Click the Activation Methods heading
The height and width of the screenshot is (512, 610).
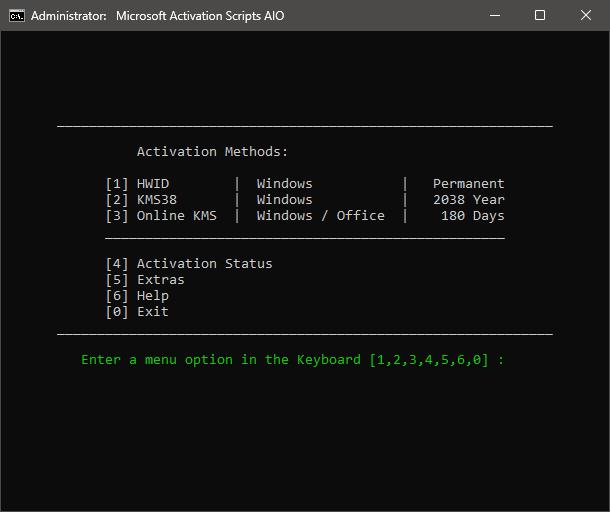pyautogui.click(x=212, y=152)
